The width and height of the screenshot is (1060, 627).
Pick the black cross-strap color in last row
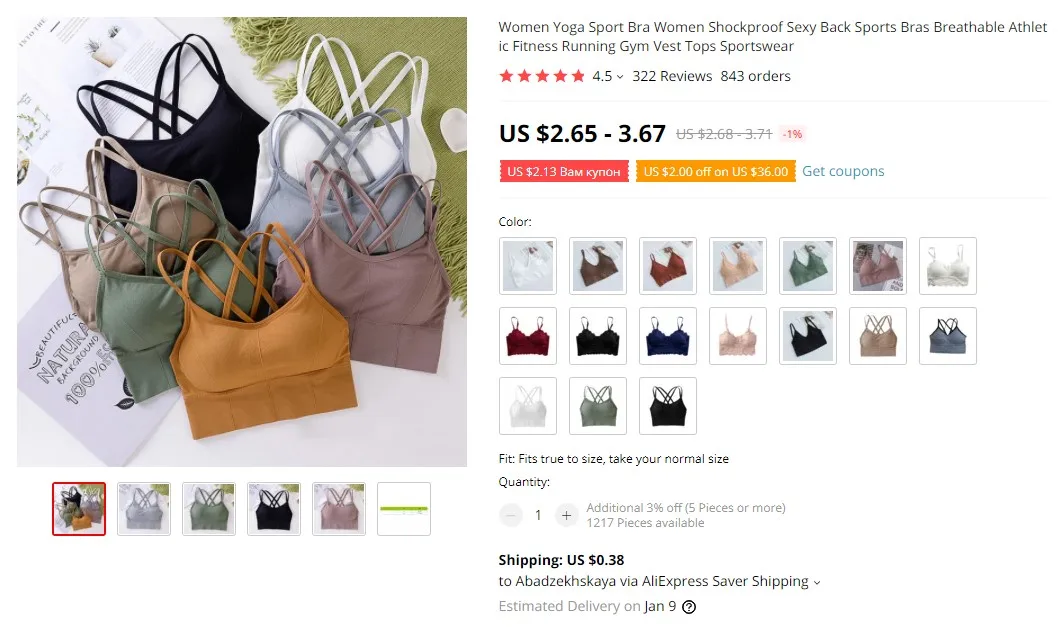pyautogui.click(x=668, y=406)
